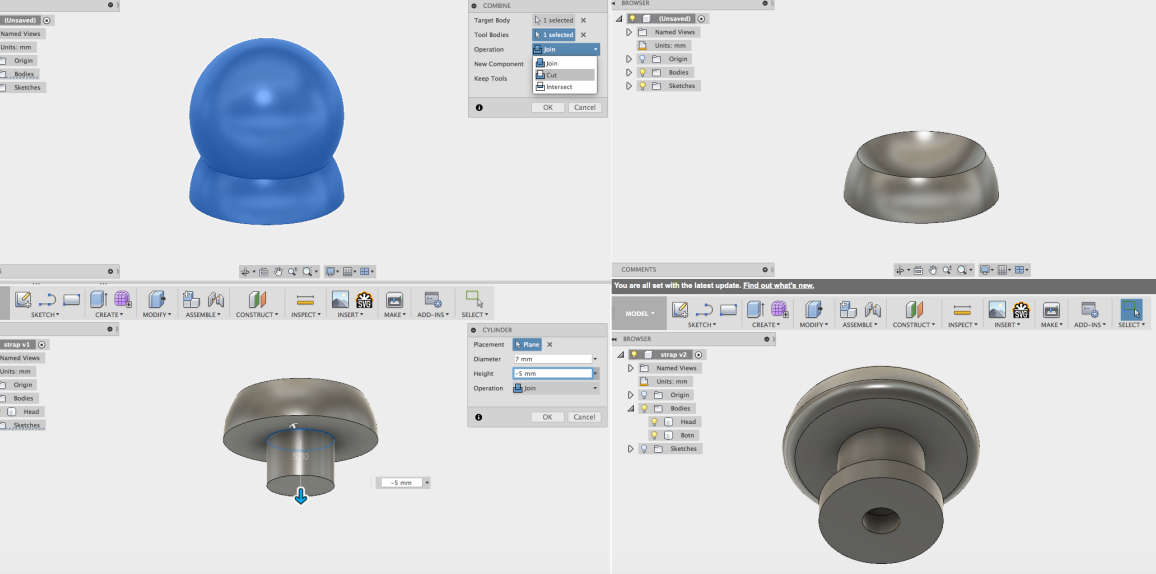Toggle Bodies folder lightbulb in strap v2 browser
The image size is (1156, 574).
click(x=644, y=408)
